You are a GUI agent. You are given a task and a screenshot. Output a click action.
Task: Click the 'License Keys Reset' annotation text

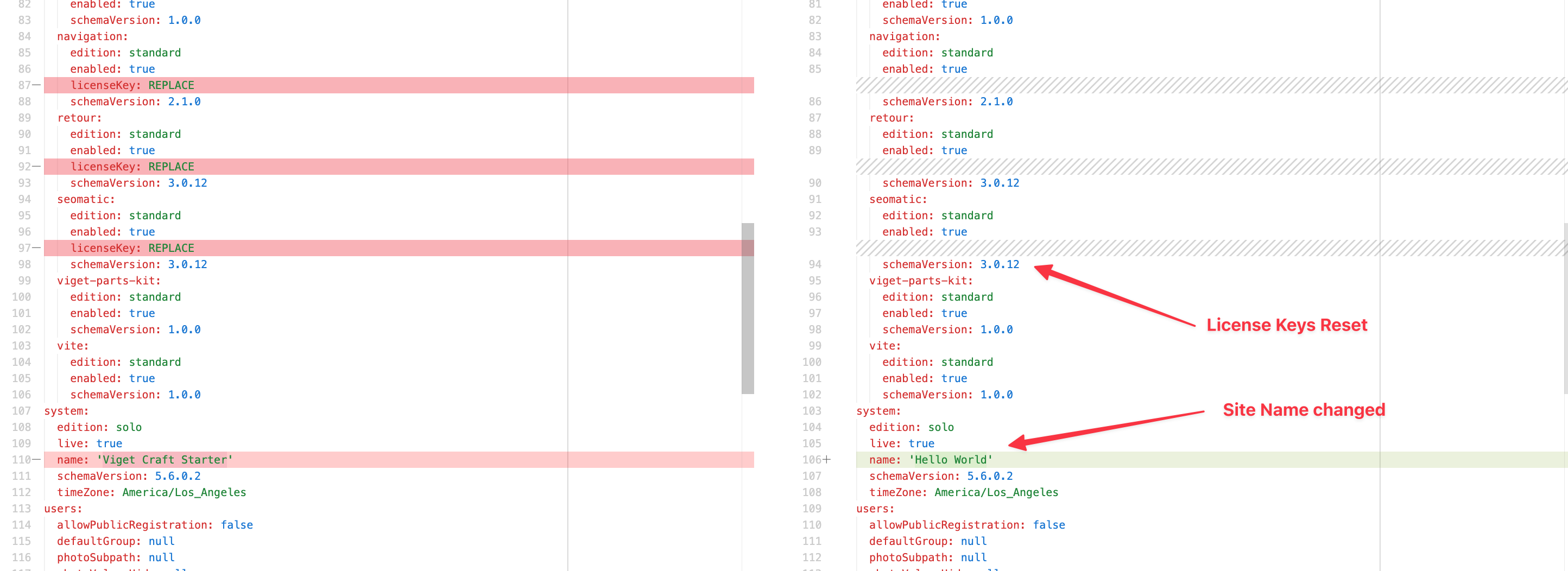1286,325
